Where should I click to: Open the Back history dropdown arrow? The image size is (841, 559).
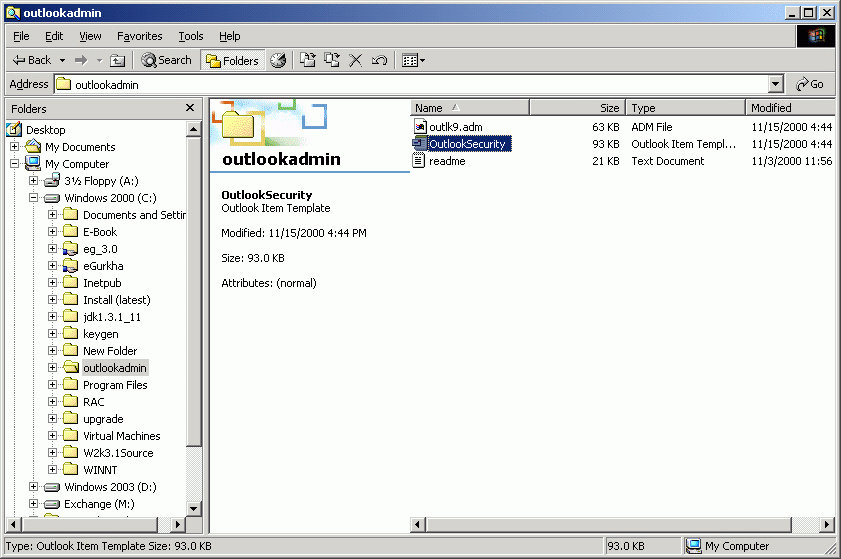(63, 60)
